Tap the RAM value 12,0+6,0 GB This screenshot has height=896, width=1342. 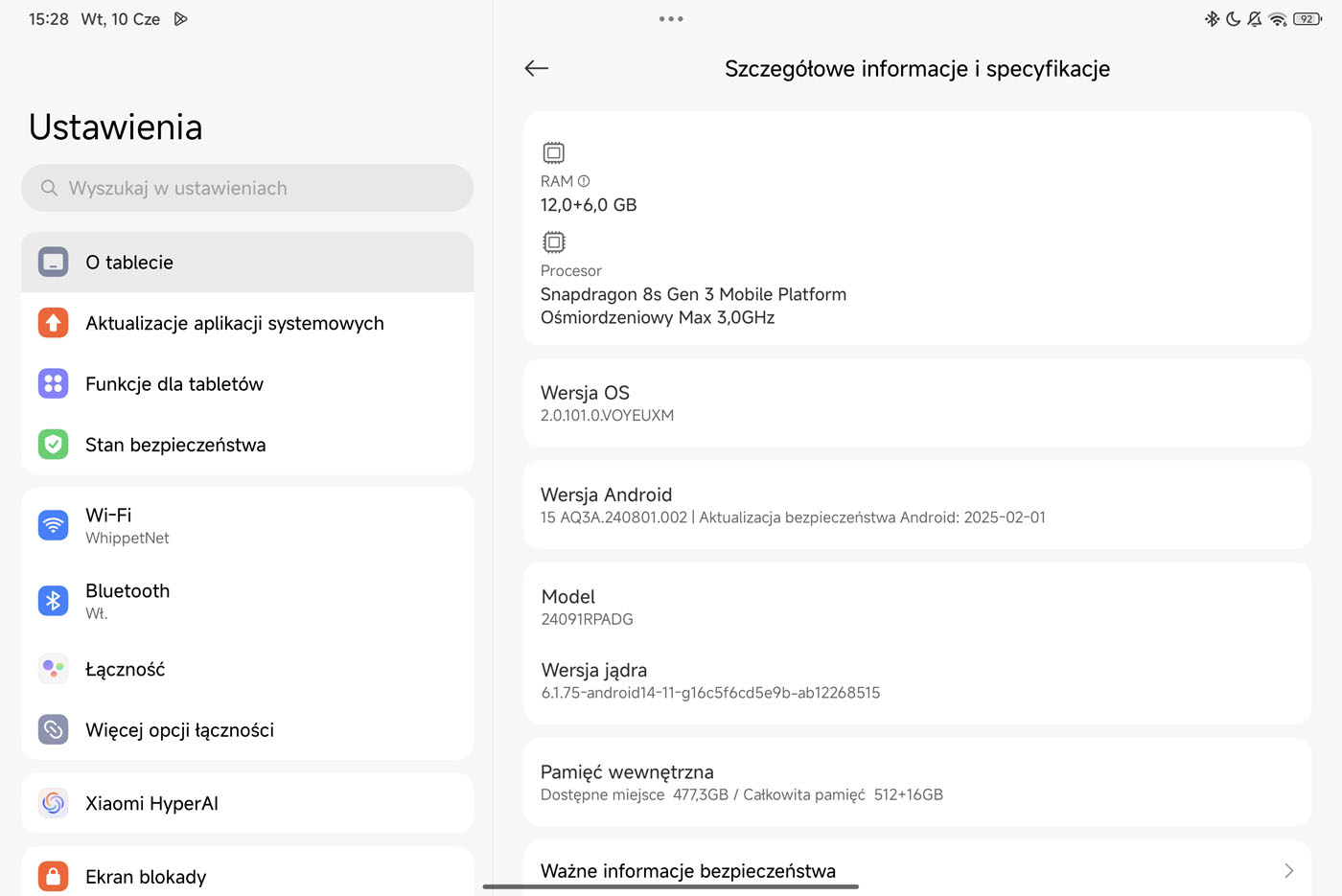point(589,204)
